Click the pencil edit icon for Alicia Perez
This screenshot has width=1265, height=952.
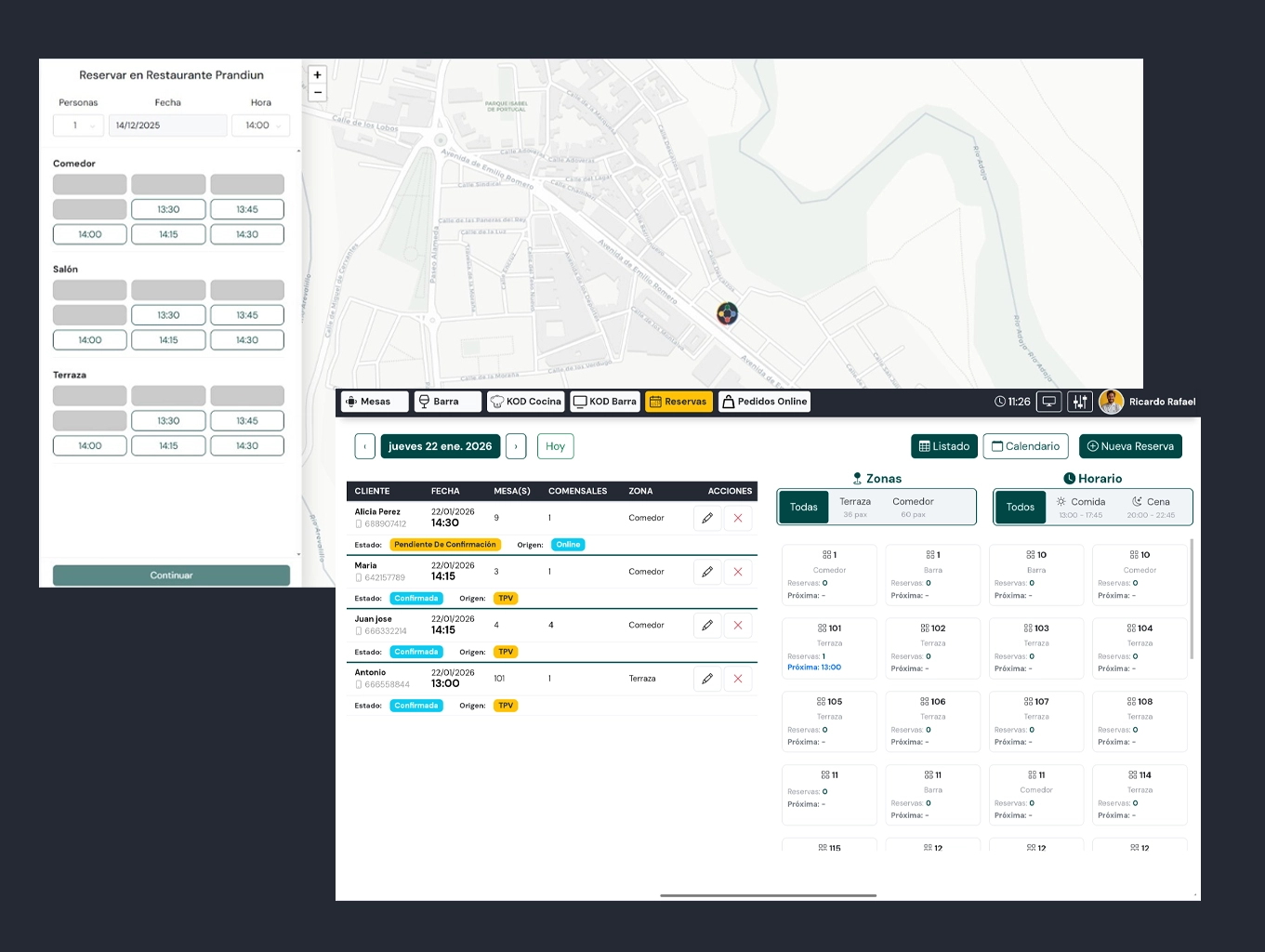[707, 518]
